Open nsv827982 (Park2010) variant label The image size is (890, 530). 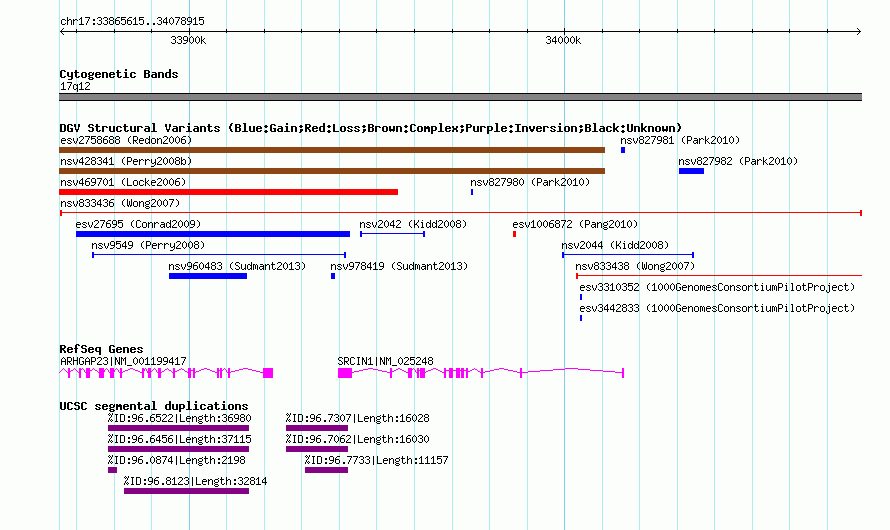(x=738, y=161)
